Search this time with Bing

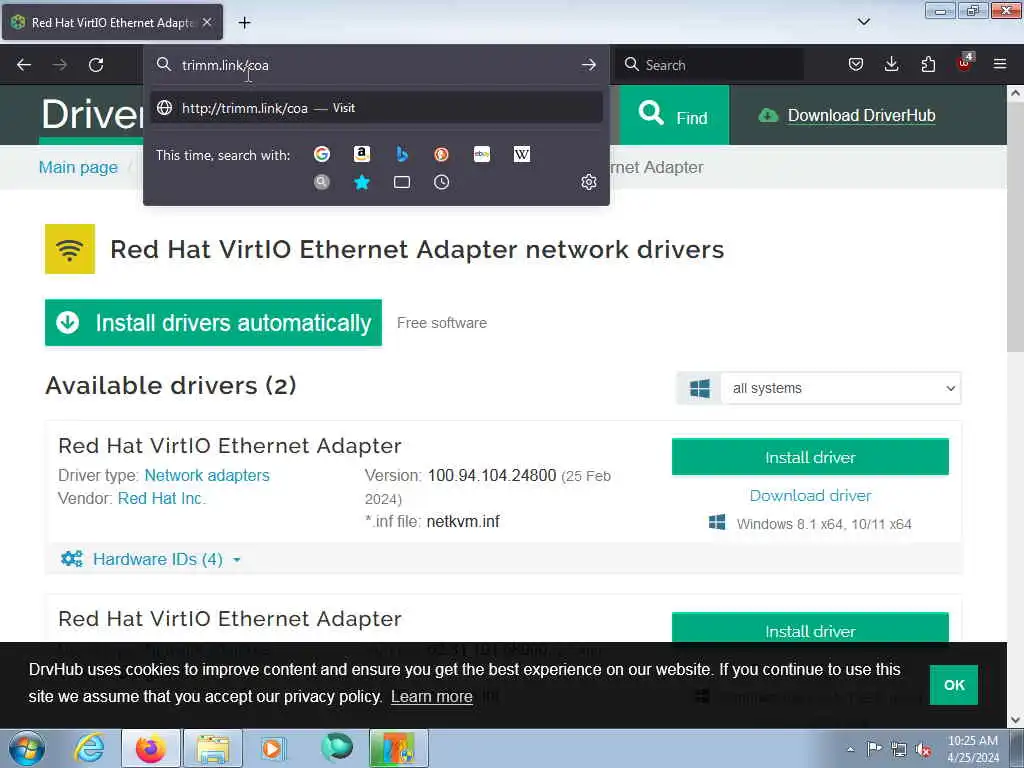click(402, 154)
